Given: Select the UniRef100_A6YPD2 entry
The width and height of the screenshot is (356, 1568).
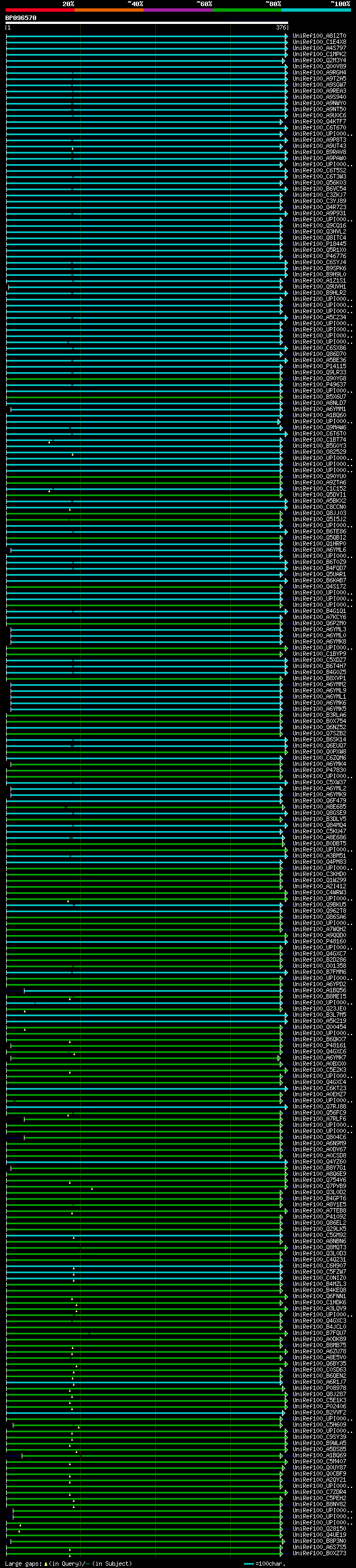Looking at the screenshot, I should (x=319, y=985).
